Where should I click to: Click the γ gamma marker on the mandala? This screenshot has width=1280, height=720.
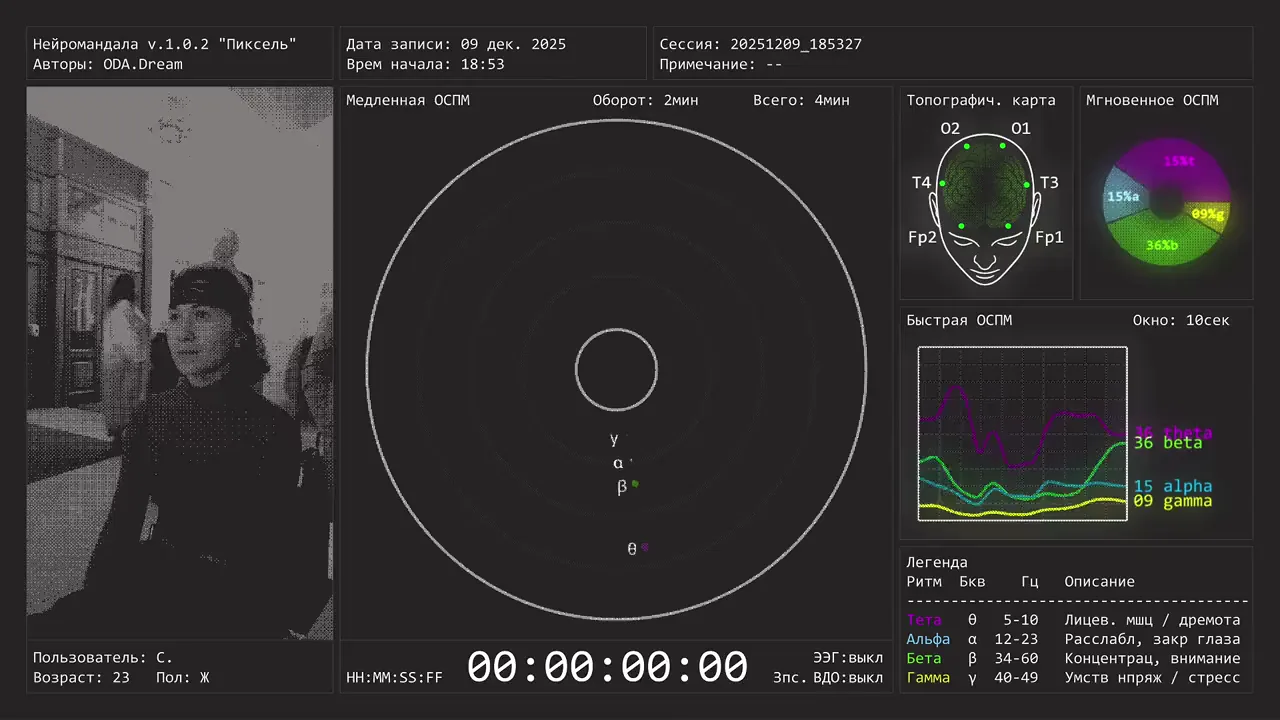(x=614, y=438)
